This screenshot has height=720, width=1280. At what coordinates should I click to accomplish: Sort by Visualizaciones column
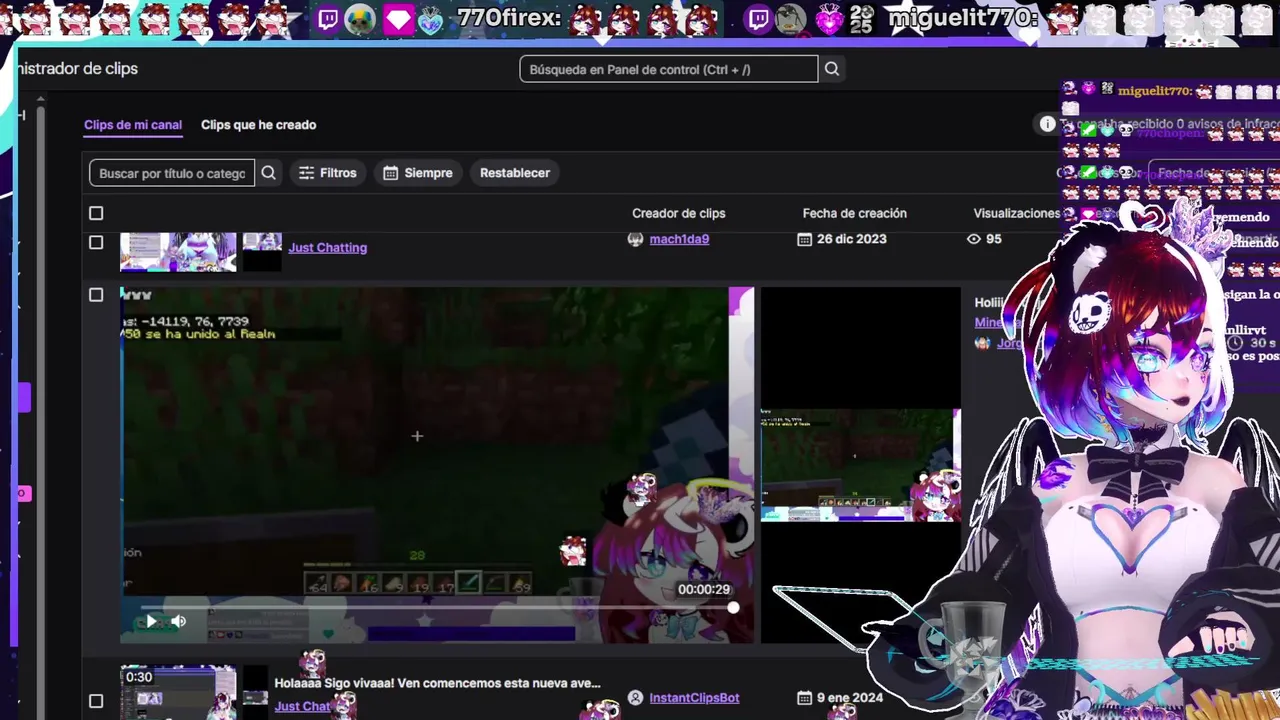1016,213
